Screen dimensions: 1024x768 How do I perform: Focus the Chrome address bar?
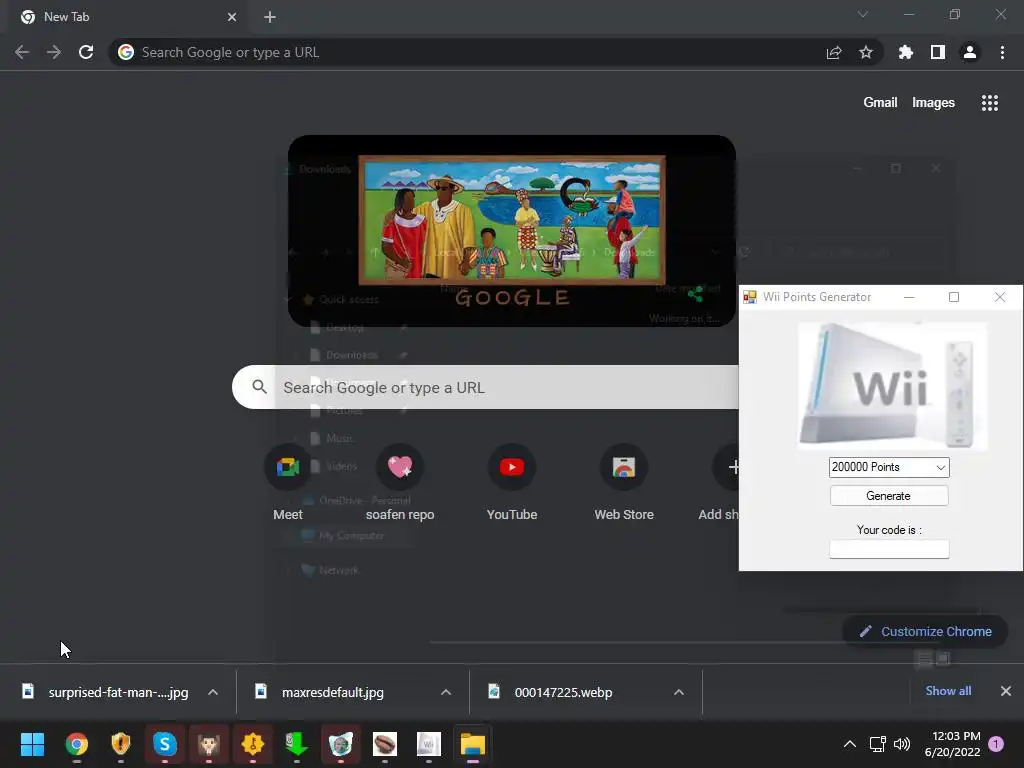pyautogui.click(x=464, y=52)
